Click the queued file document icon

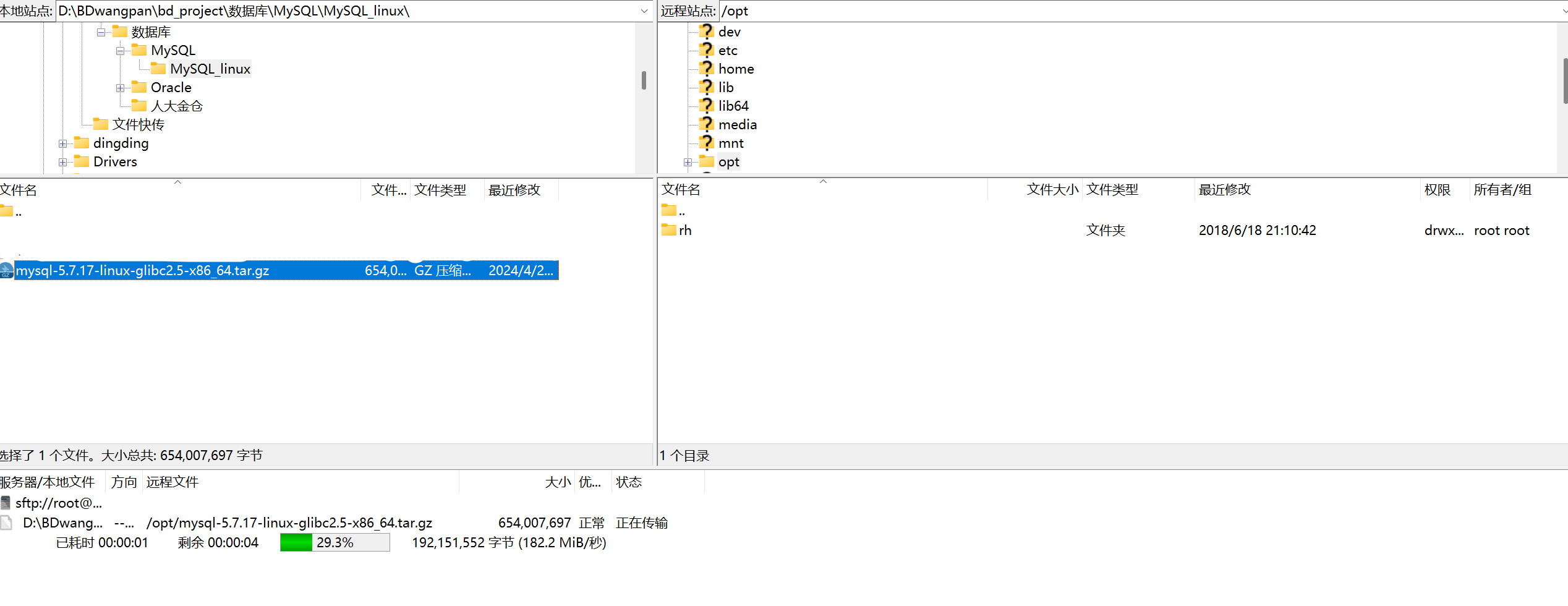(x=7, y=523)
